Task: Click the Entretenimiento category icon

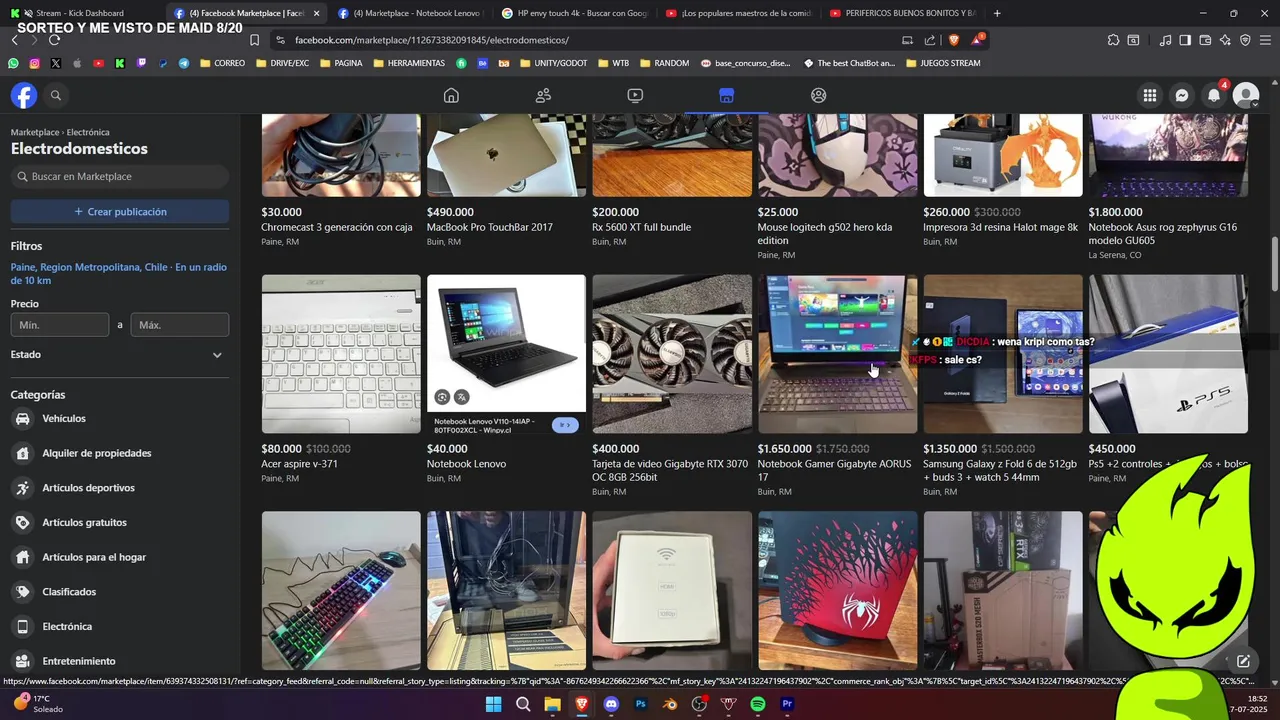Action: click(22, 661)
